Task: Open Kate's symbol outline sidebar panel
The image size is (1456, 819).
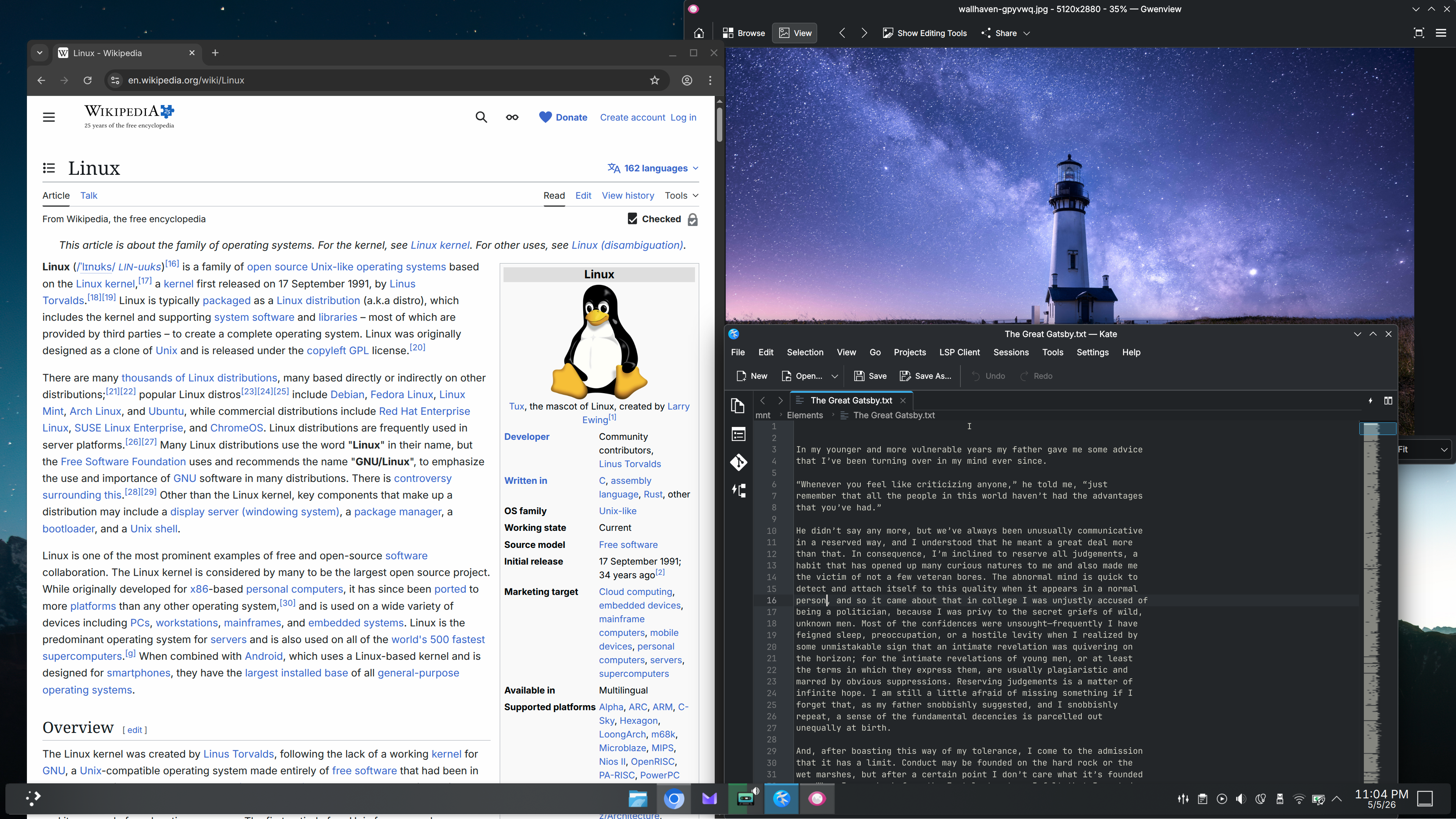Action: pos(738,434)
